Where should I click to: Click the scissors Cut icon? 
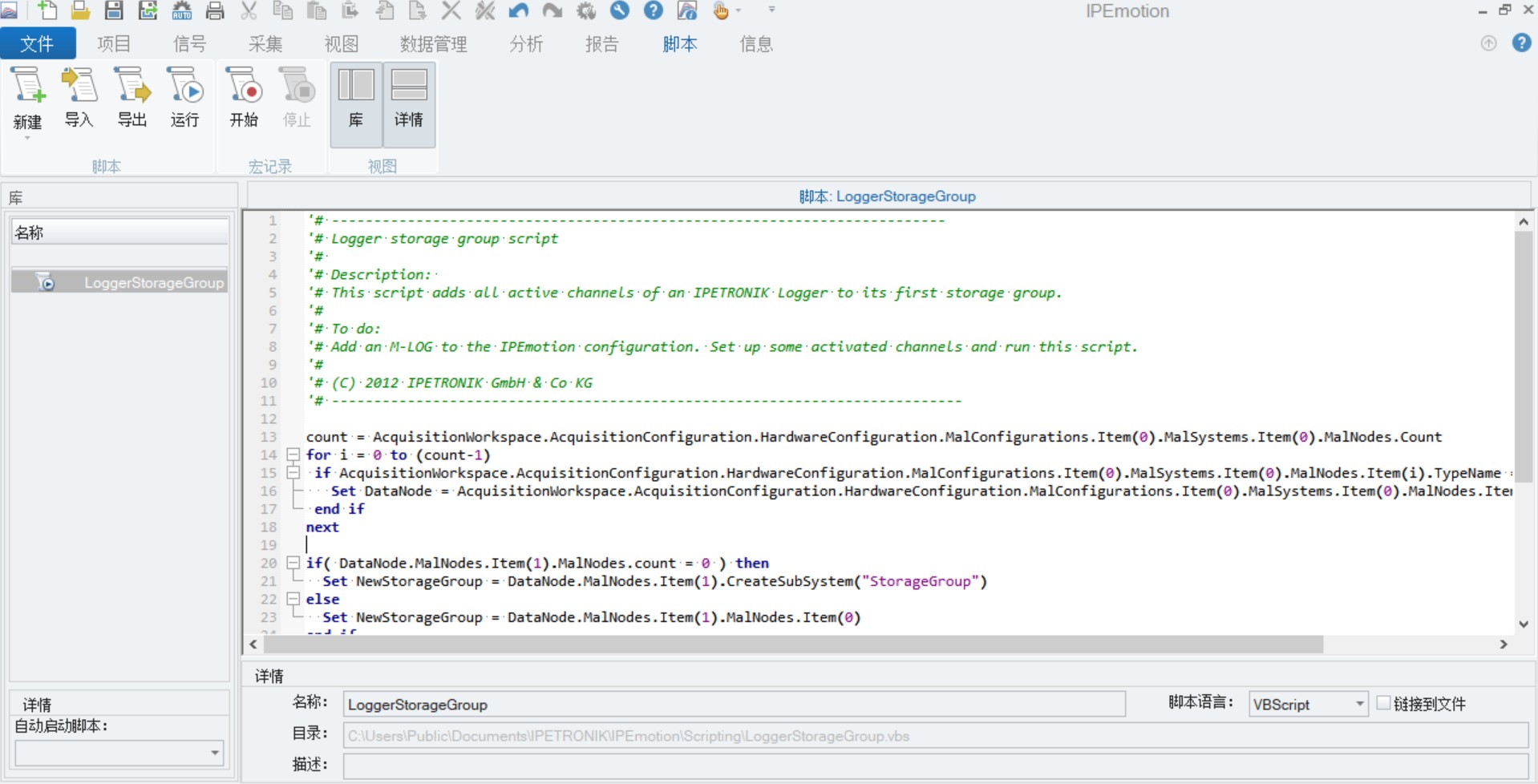coord(249,10)
